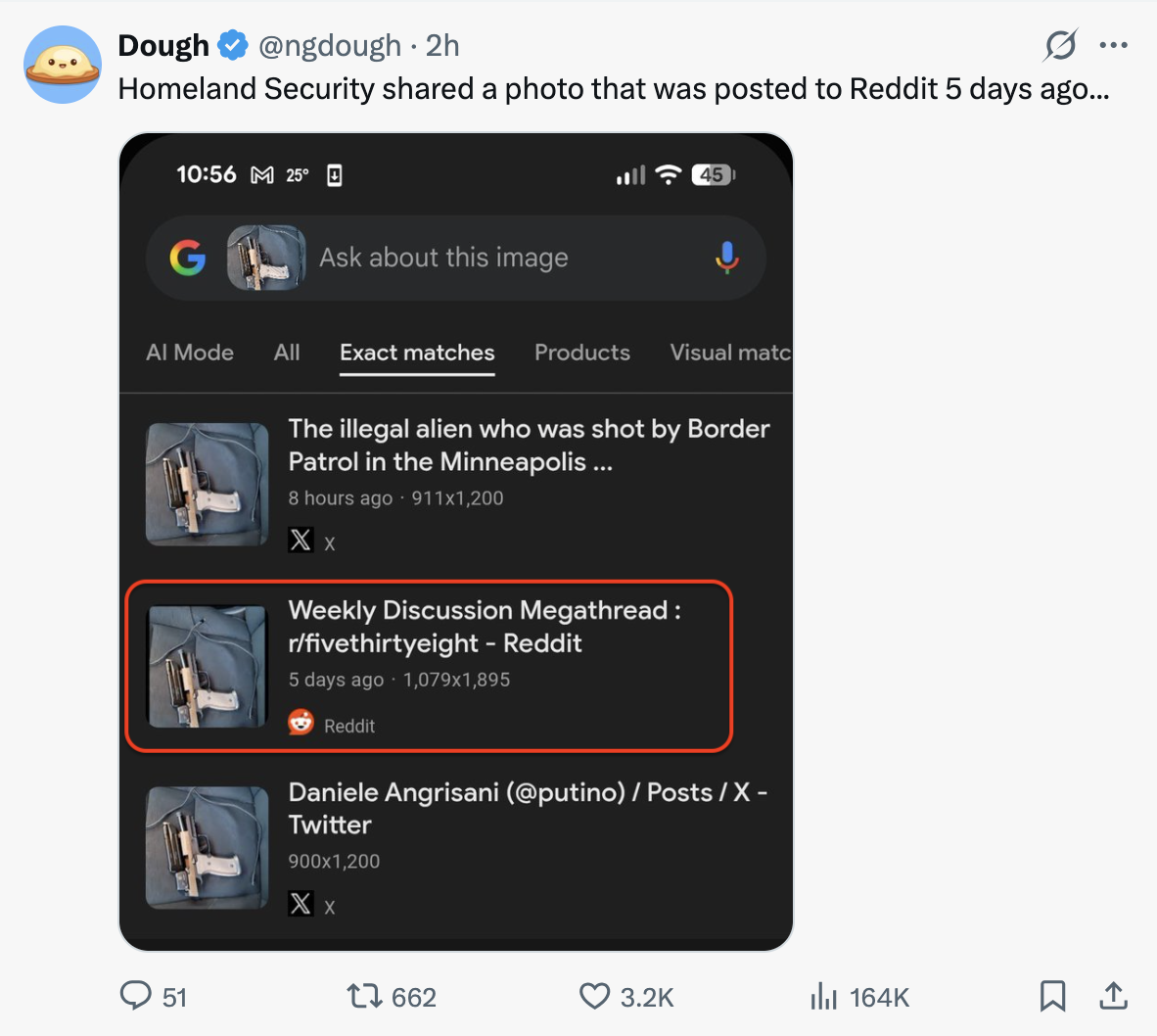
Task: Switch to the AI Mode tab
Action: pos(190,353)
